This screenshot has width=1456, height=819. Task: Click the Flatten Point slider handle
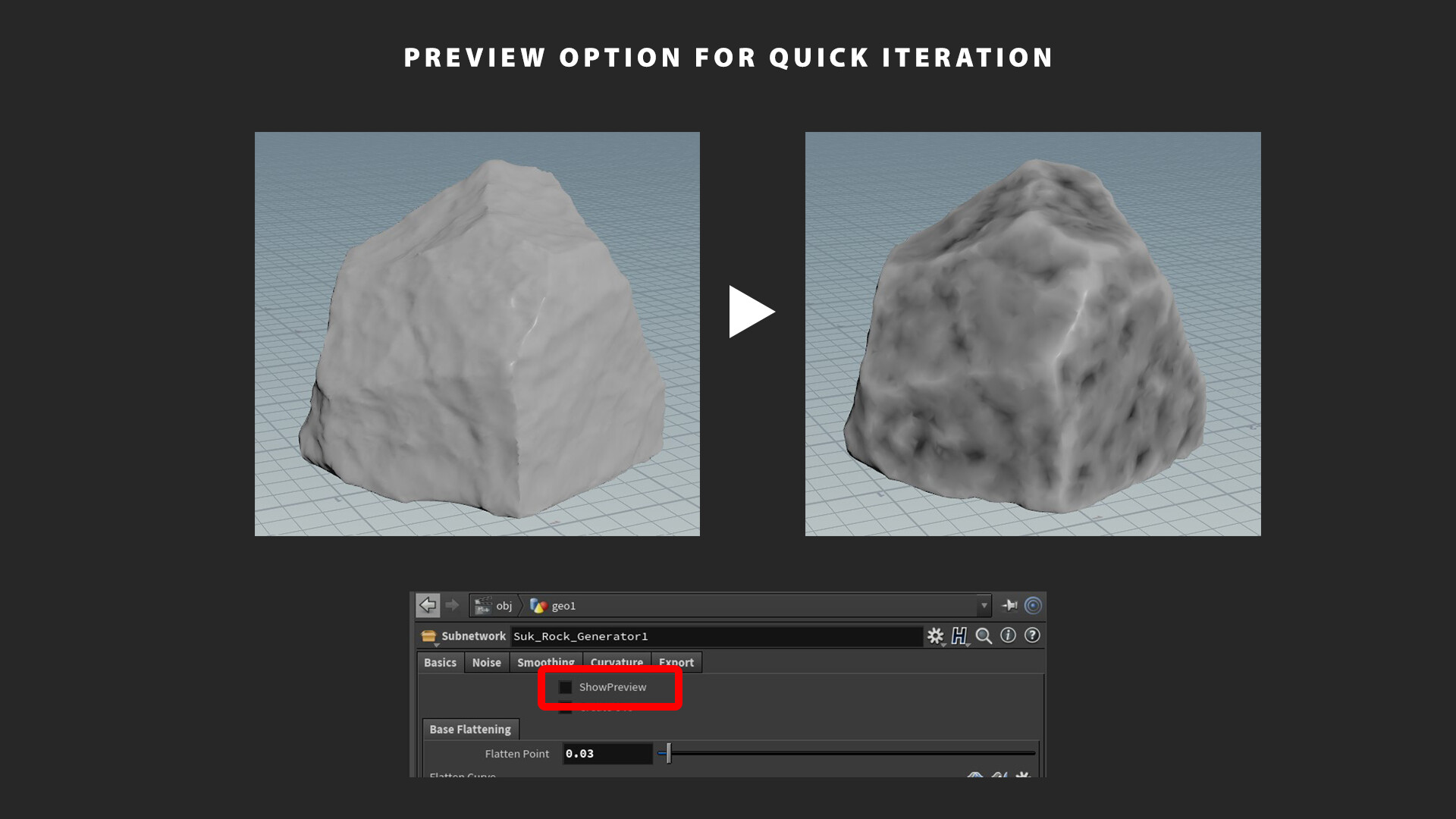(x=668, y=753)
